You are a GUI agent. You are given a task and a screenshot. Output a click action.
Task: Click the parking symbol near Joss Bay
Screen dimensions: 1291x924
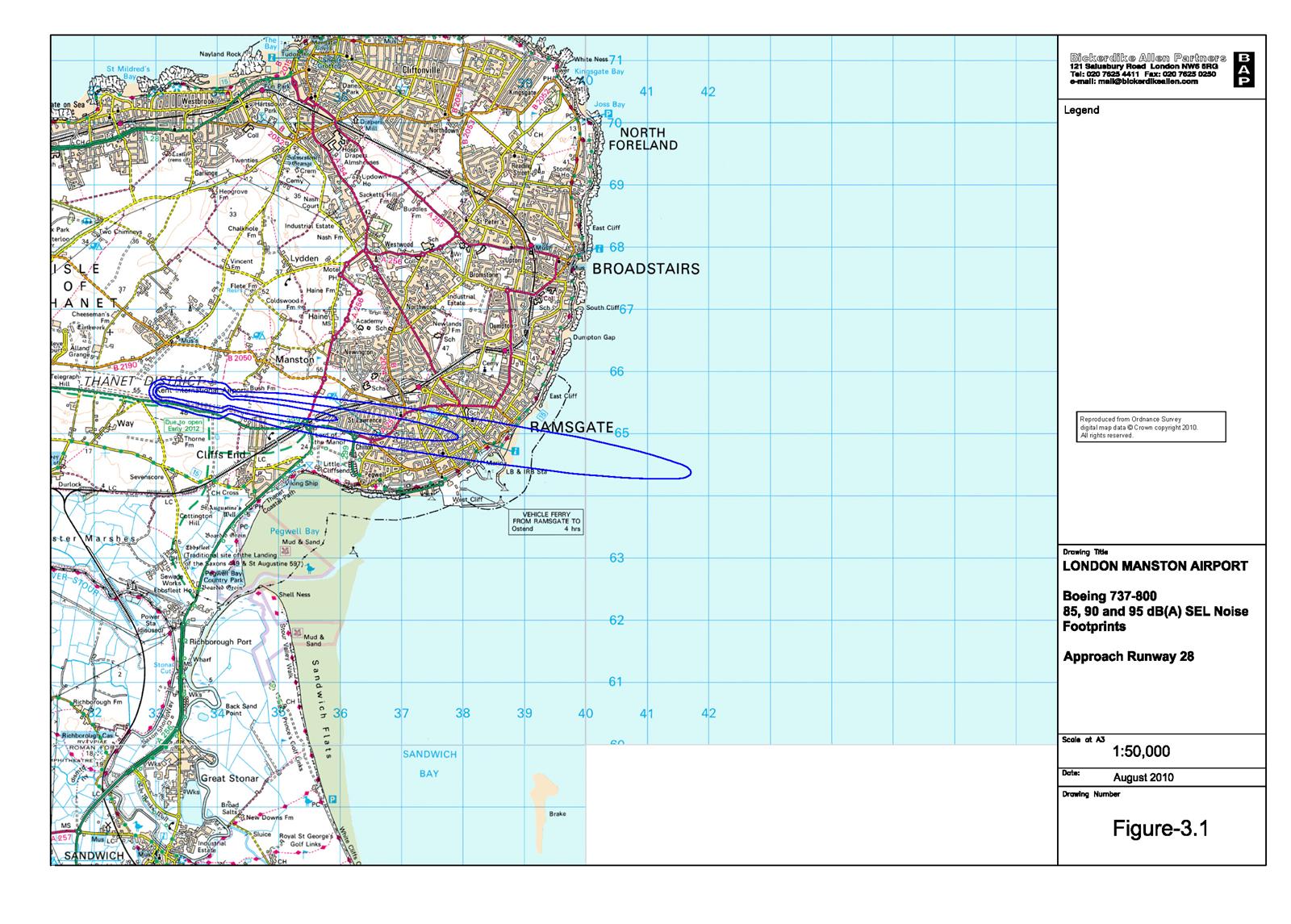(x=607, y=114)
